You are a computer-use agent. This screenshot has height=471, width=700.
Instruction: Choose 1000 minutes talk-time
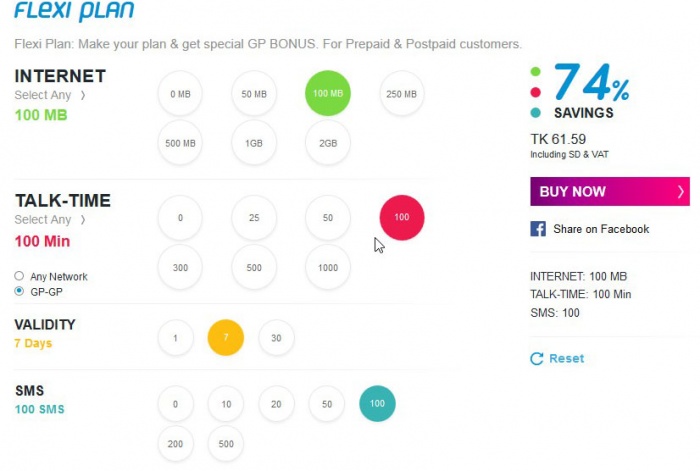[x=327, y=267]
